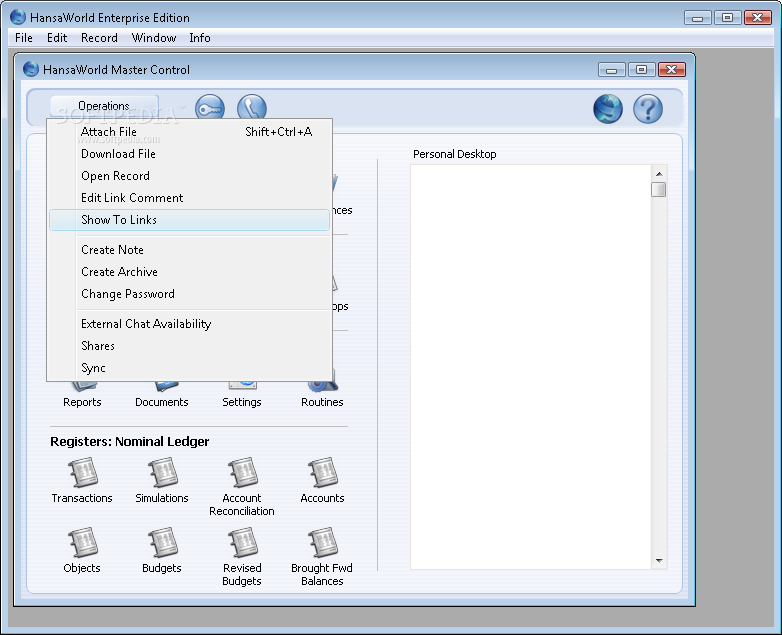This screenshot has height=635, width=782.
Task: Choose Attach File from Operations menu
Action: tap(190, 132)
